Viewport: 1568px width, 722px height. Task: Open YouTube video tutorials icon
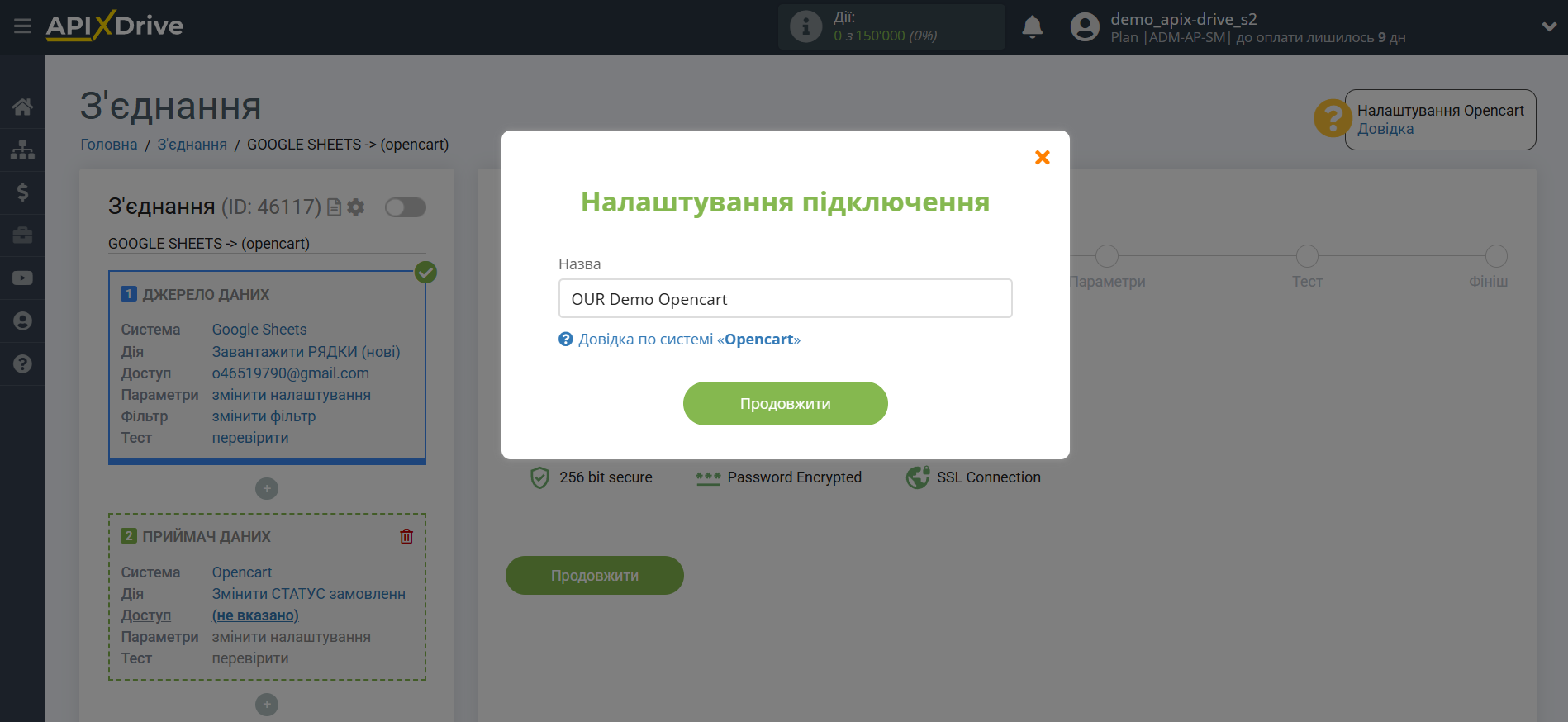(22, 278)
